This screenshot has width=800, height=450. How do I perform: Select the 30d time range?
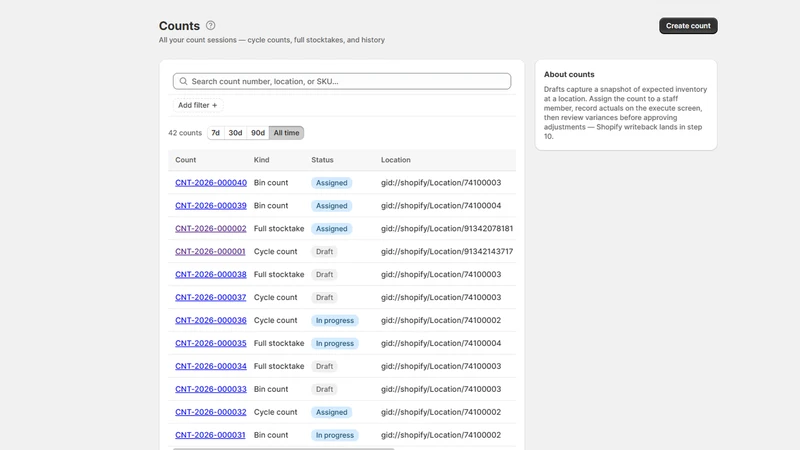[x=235, y=133]
